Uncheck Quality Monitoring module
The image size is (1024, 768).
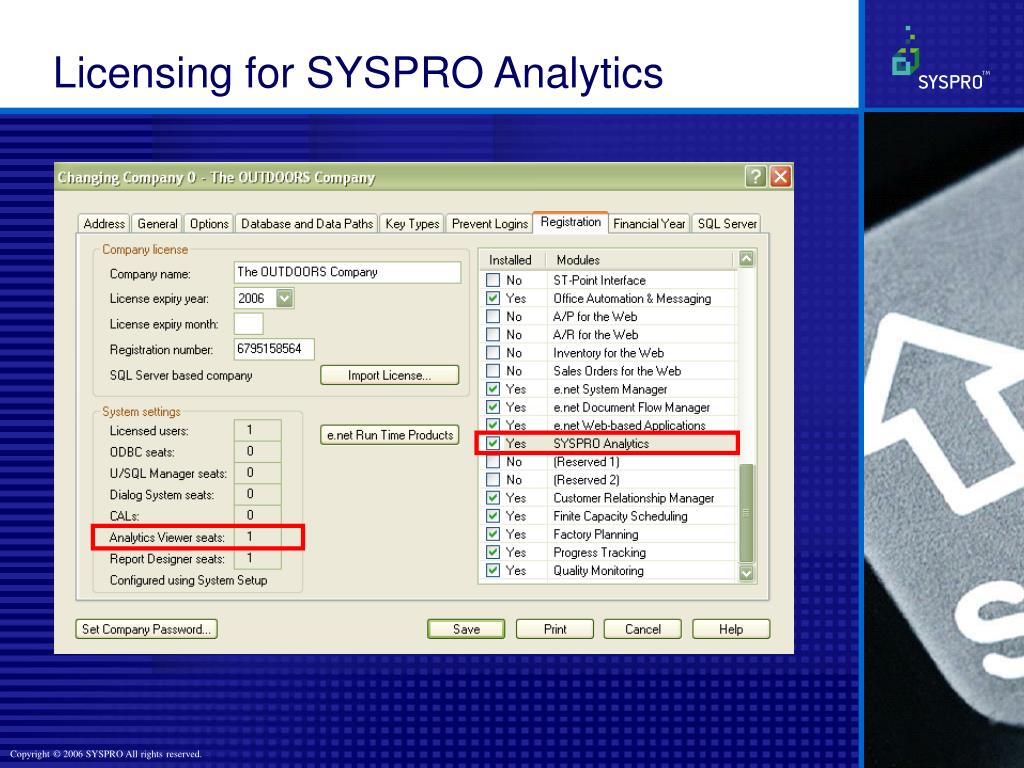pyautogui.click(x=493, y=571)
